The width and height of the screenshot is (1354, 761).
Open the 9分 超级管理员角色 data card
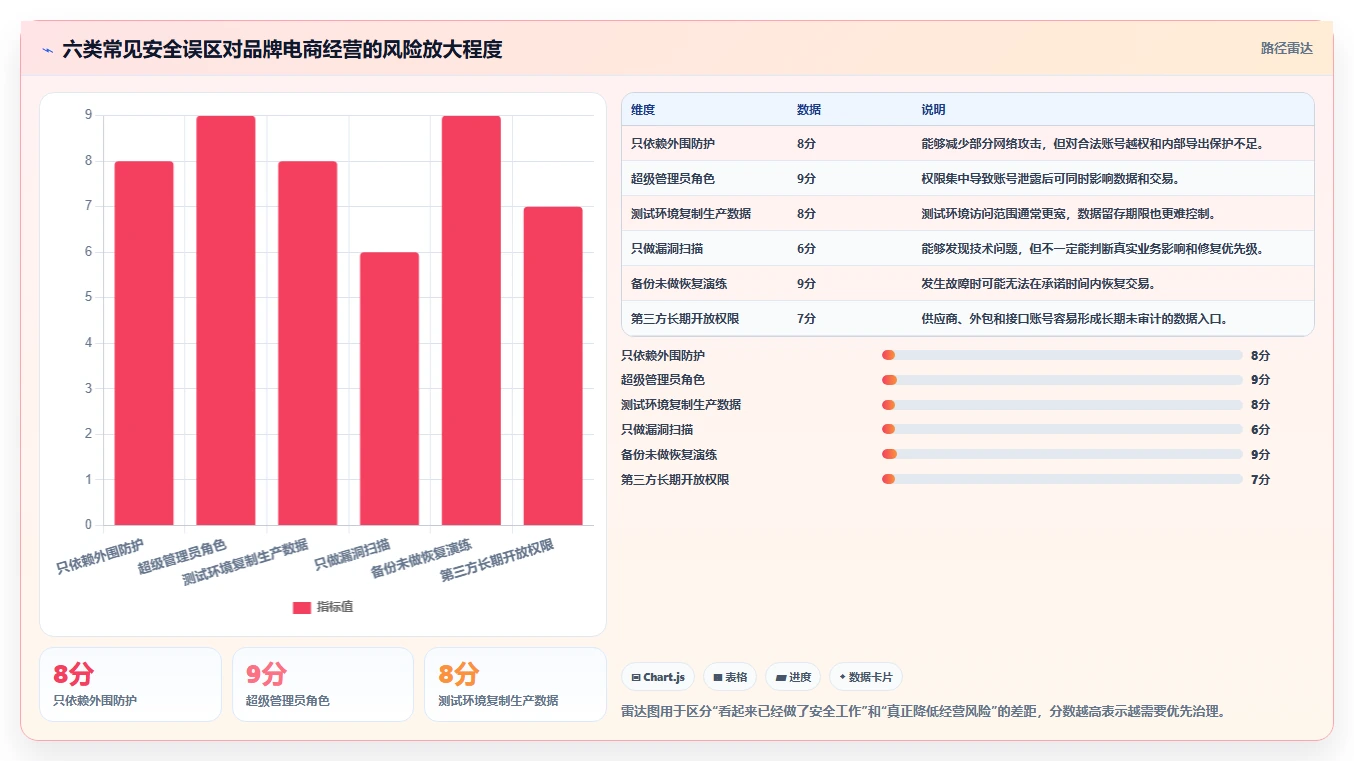(322, 684)
